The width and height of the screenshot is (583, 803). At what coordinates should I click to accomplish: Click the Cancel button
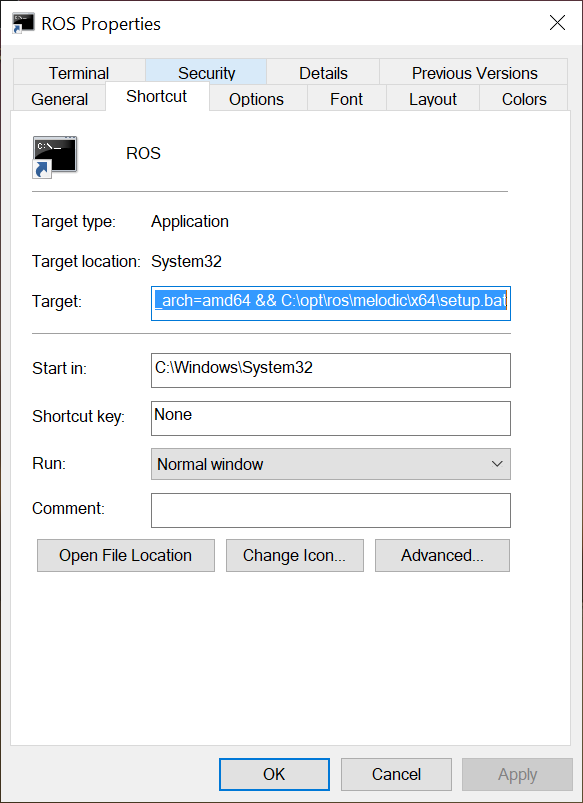coord(396,774)
